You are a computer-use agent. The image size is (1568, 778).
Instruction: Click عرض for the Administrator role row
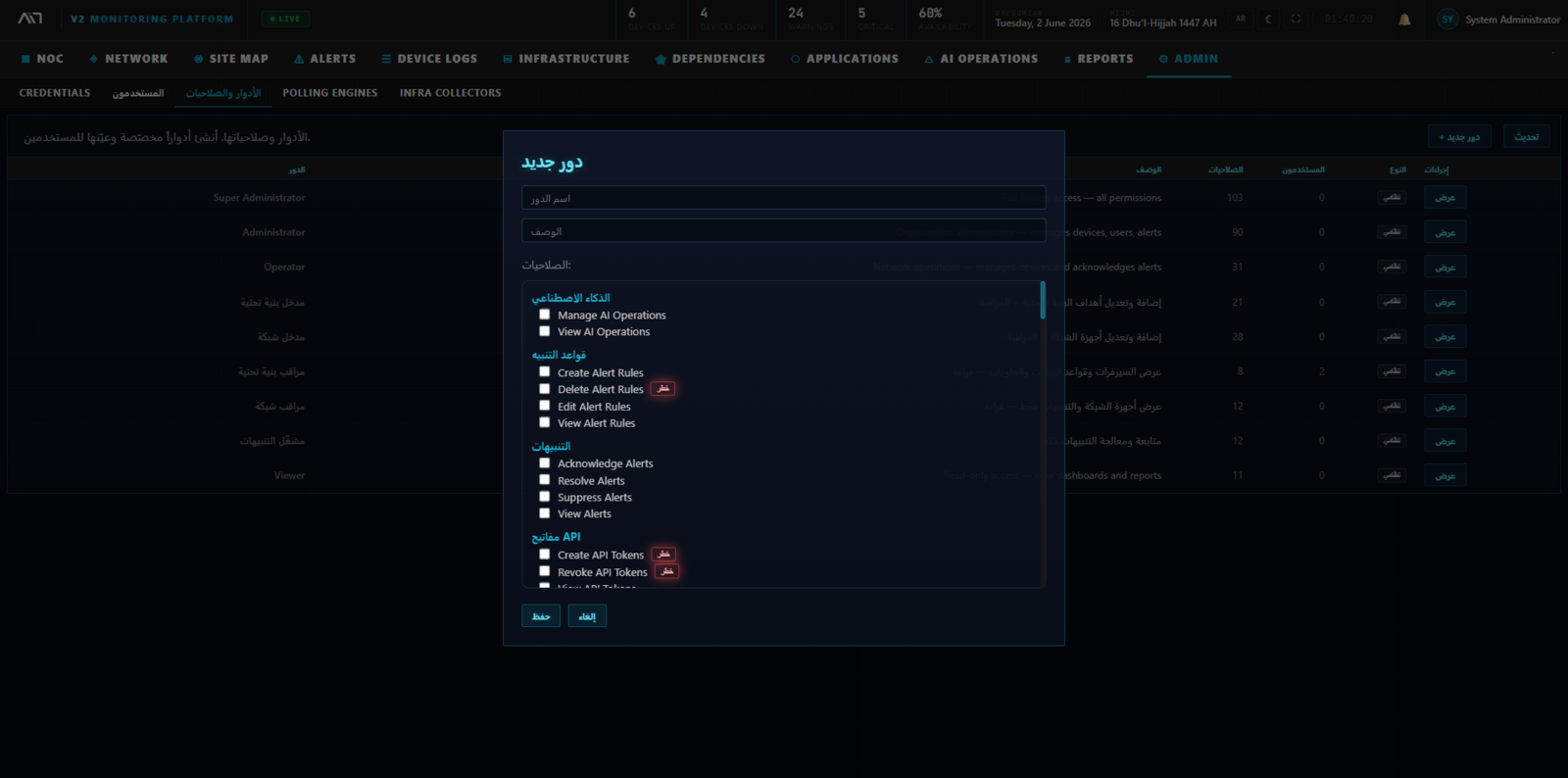pyautogui.click(x=1445, y=232)
